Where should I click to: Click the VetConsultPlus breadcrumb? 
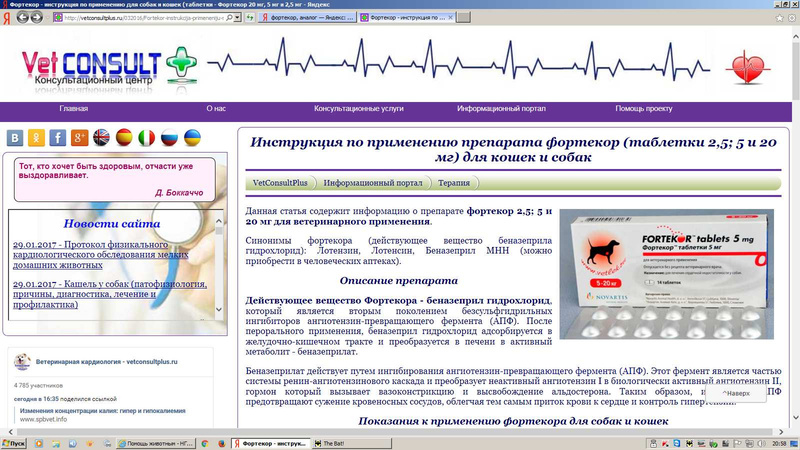pos(280,183)
